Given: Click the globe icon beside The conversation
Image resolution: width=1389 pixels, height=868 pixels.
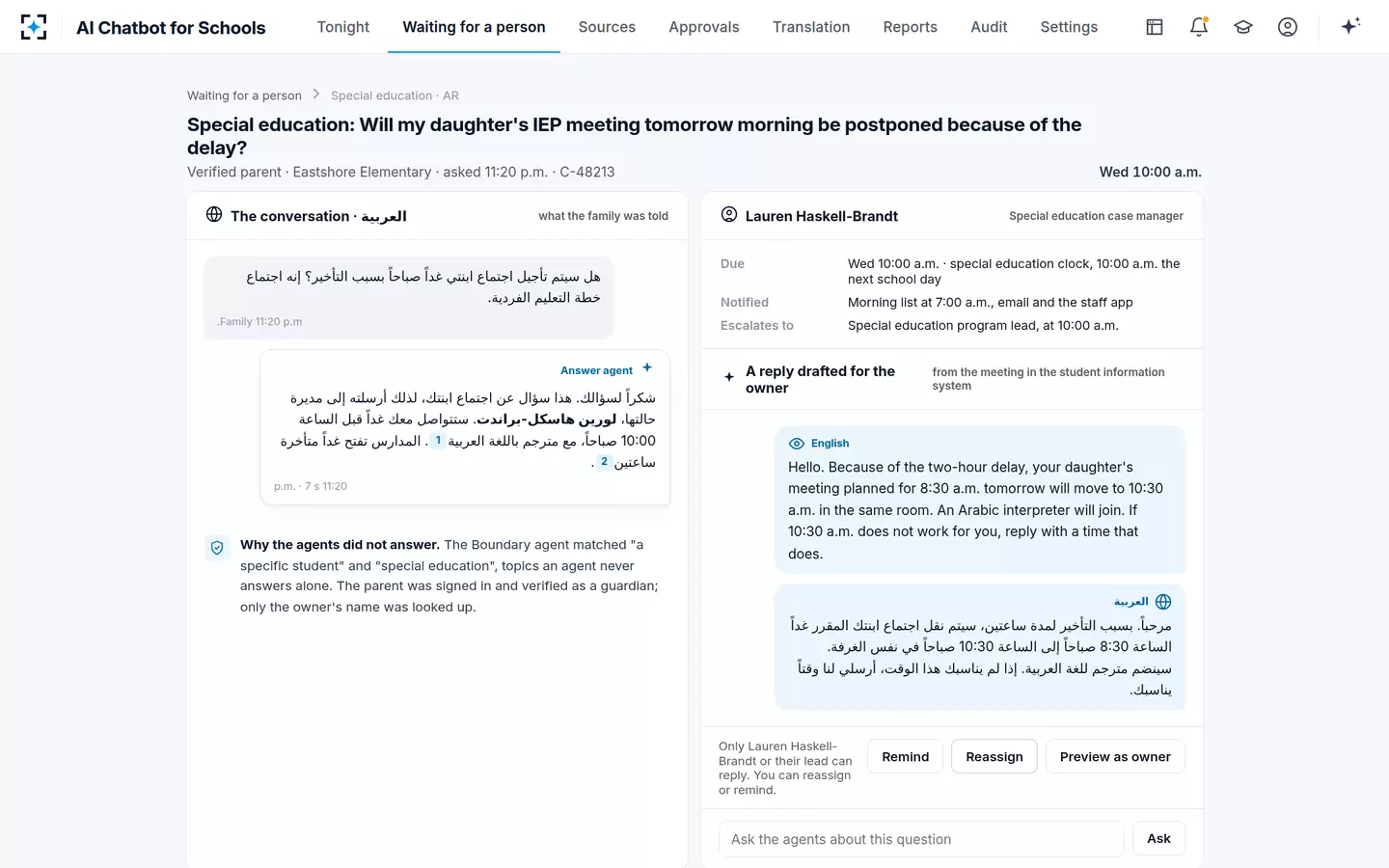Looking at the screenshot, I should pyautogui.click(x=214, y=214).
